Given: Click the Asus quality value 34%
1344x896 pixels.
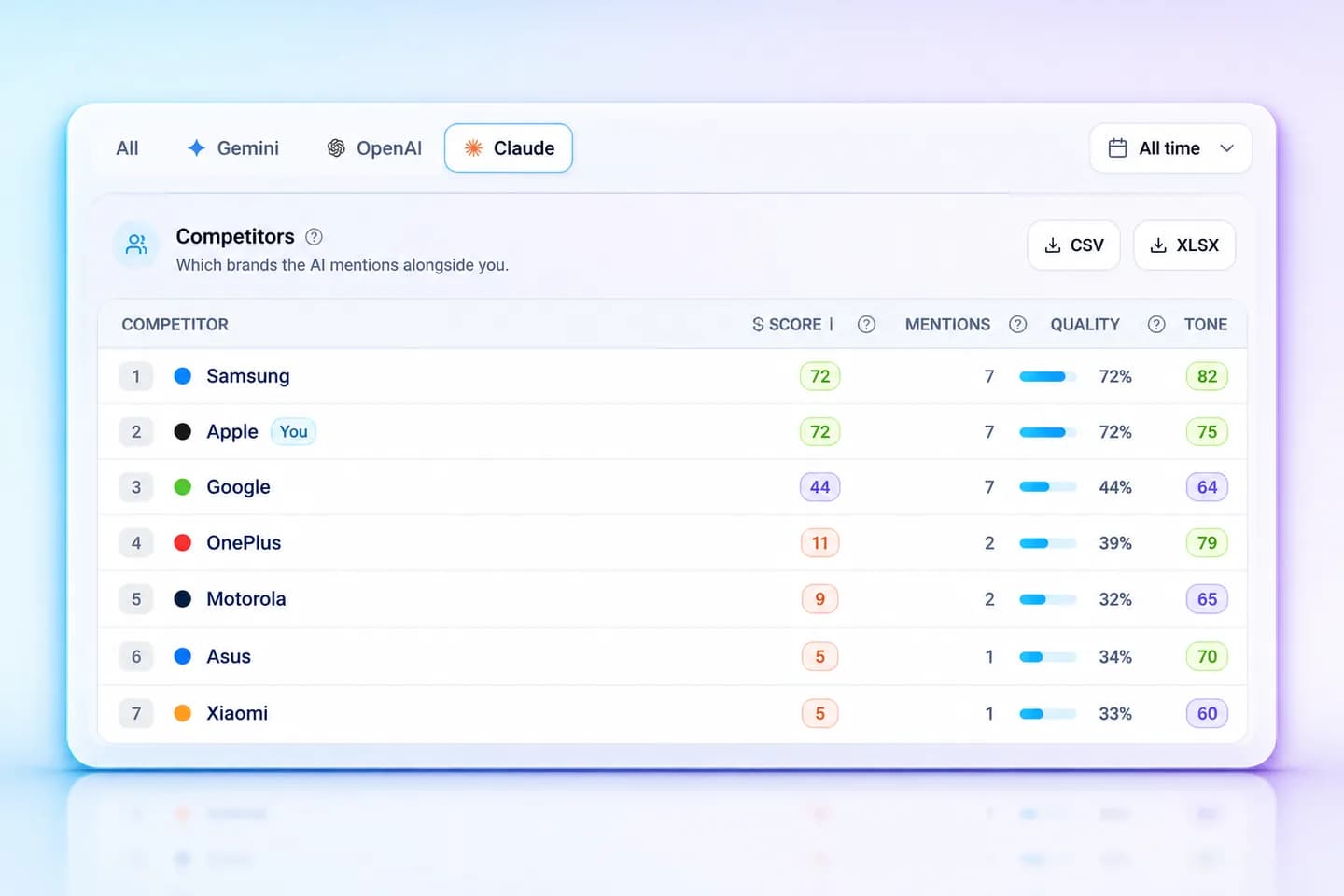Looking at the screenshot, I should [x=1115, y=656].
